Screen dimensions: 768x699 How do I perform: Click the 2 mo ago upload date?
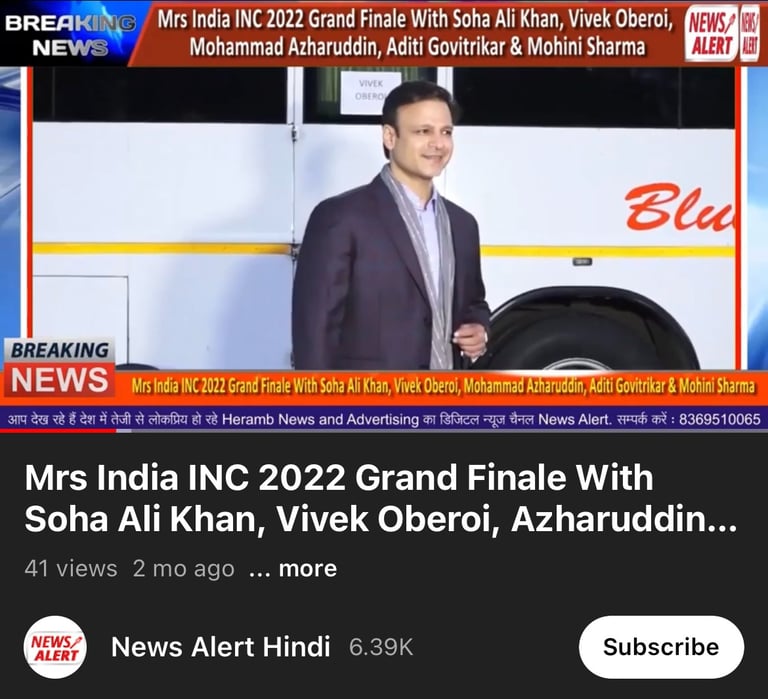point(184,569)
